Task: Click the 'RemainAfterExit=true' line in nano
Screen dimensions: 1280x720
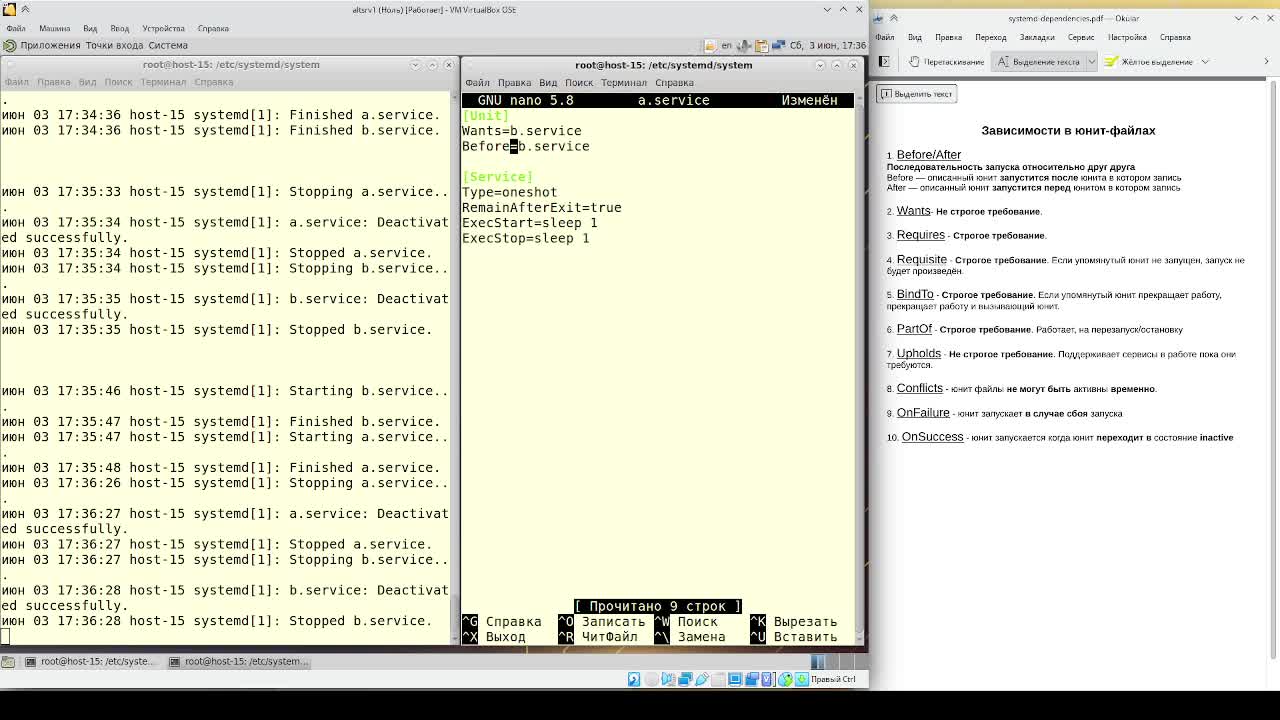Action: pyautogui.click(x=541, y=207)
